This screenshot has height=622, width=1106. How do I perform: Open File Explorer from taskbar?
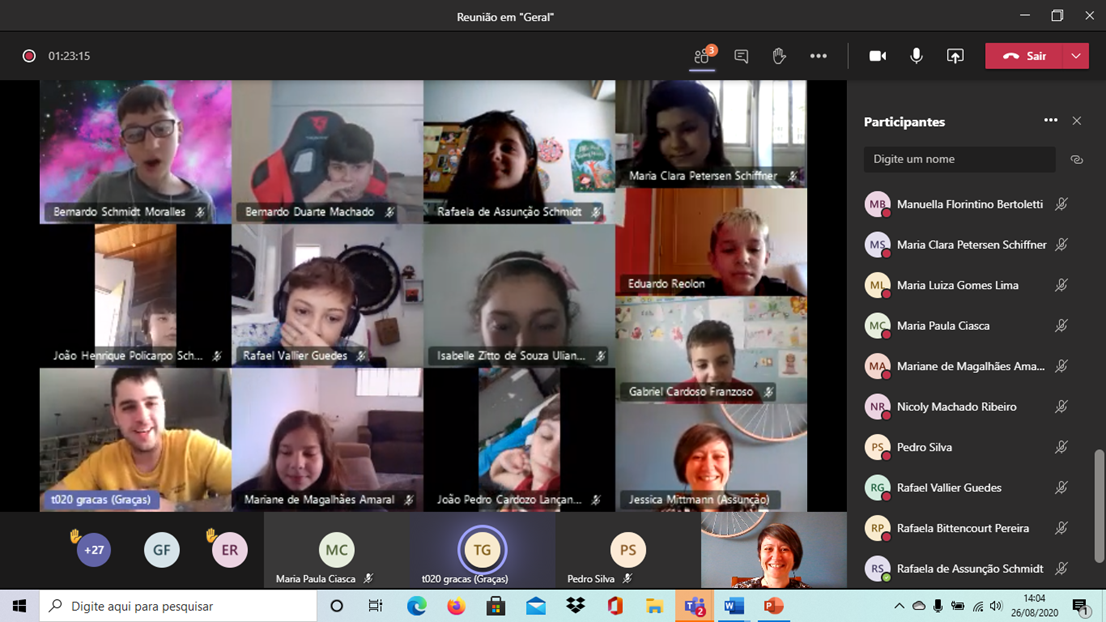click(x=655, y=606)
